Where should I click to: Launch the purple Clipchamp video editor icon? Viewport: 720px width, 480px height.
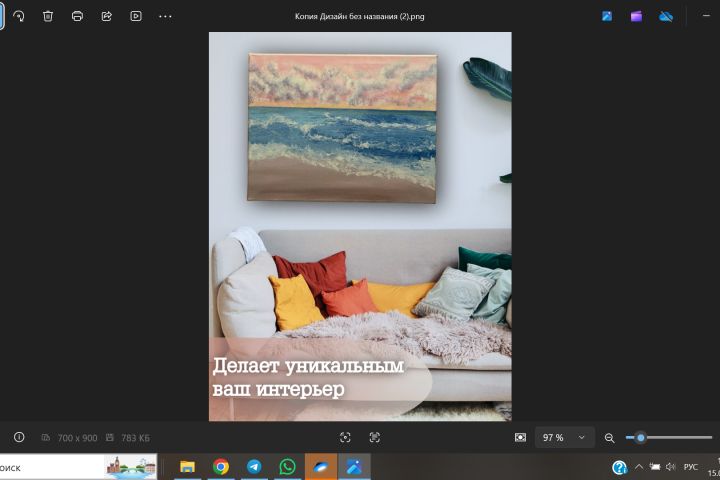[636, 17]
